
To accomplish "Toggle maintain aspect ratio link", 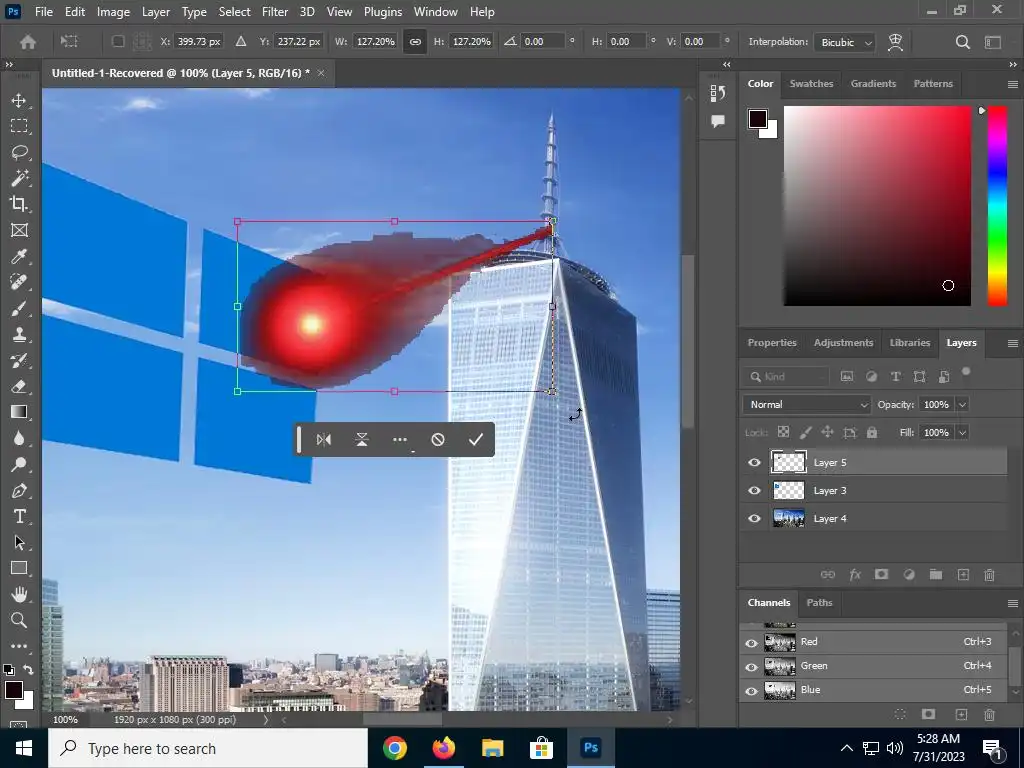I will click(x=415, y=42).
